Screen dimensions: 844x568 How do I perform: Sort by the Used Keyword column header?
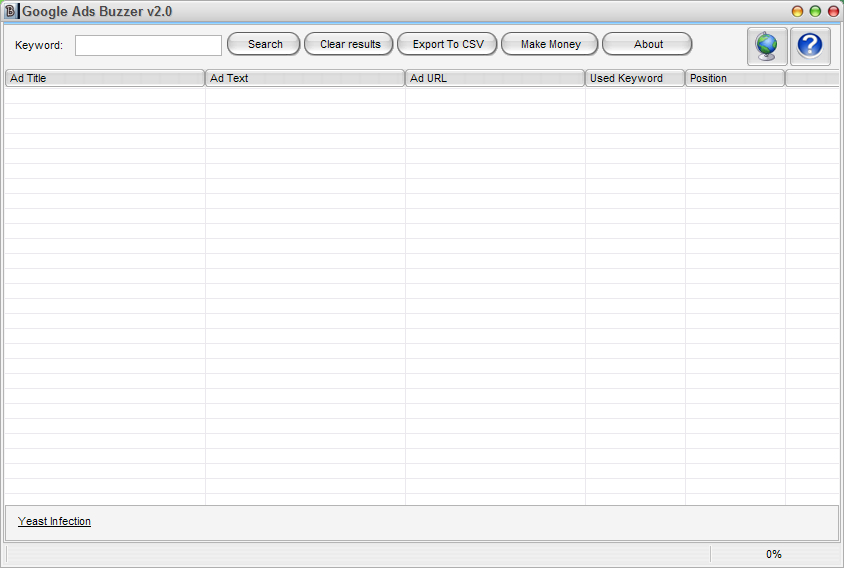click(635, 78)
